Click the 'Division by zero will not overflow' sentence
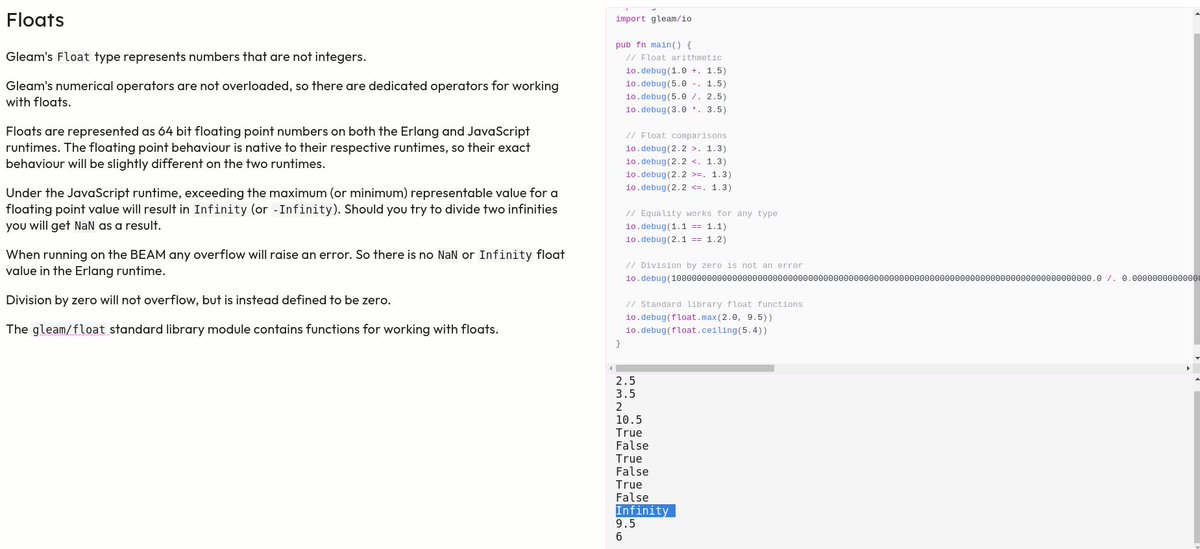Viewport: 1200px width, 549px height. click(x=199, y=301)
